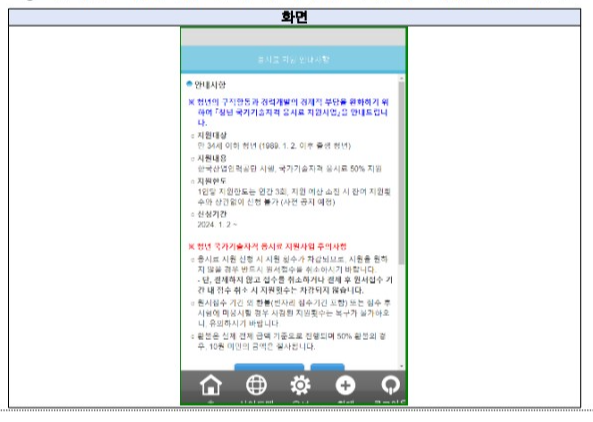
Task: Click the vertical scrollbar thumb
Action: click(401, 173)
